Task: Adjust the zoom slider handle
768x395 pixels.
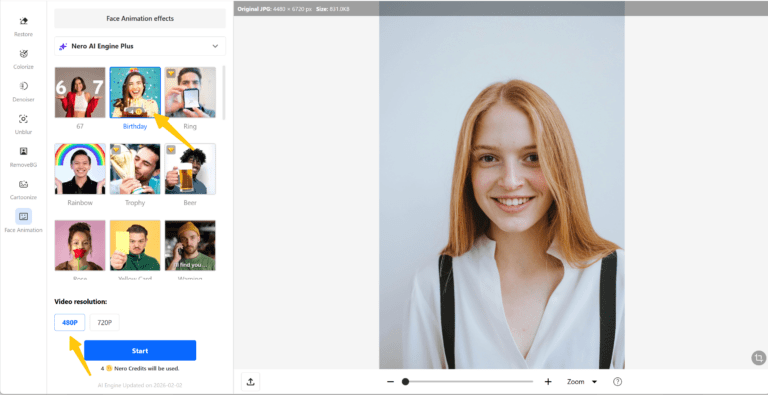Action: [x=405, y=382]
